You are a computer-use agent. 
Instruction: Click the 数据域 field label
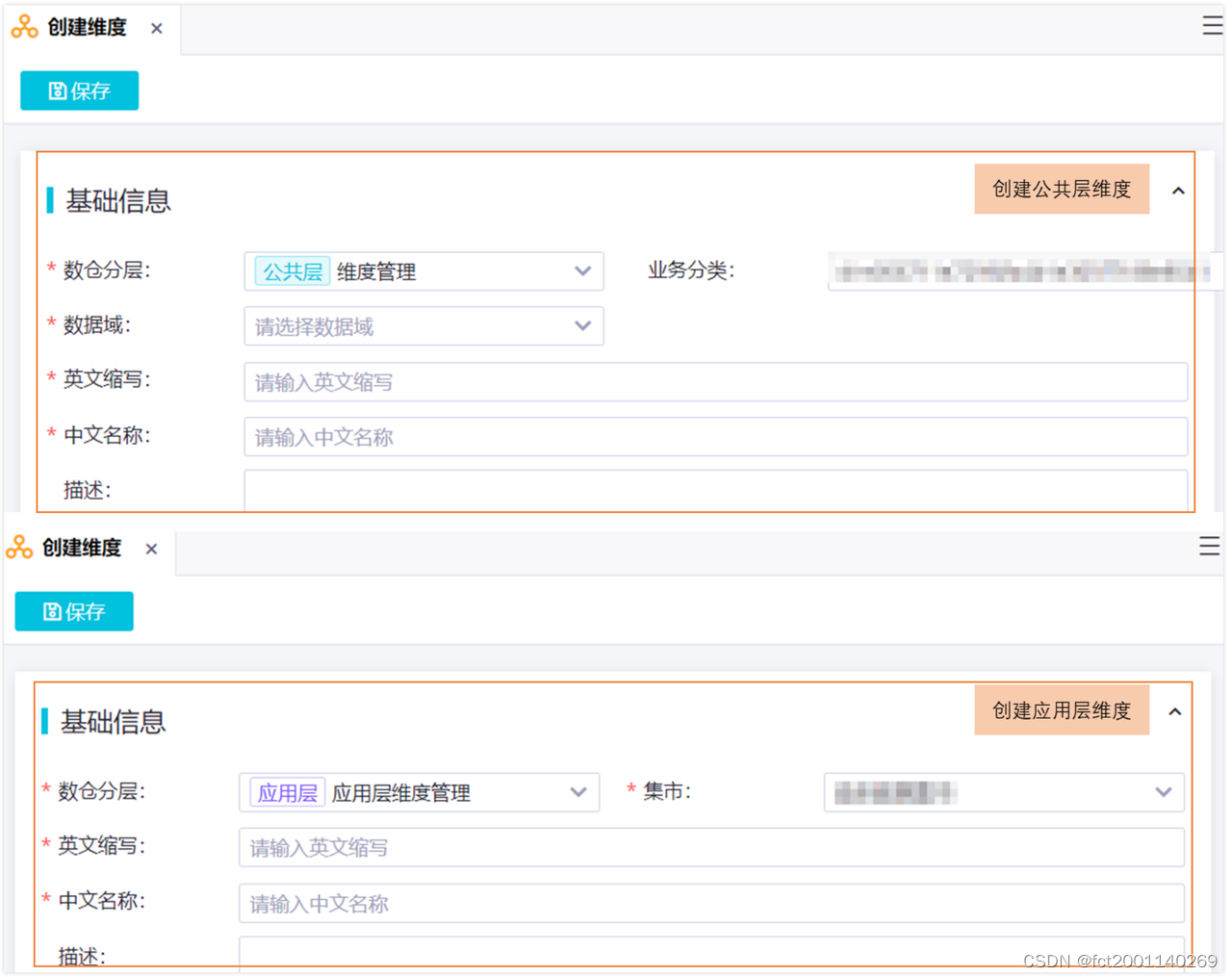coord(96,325)
